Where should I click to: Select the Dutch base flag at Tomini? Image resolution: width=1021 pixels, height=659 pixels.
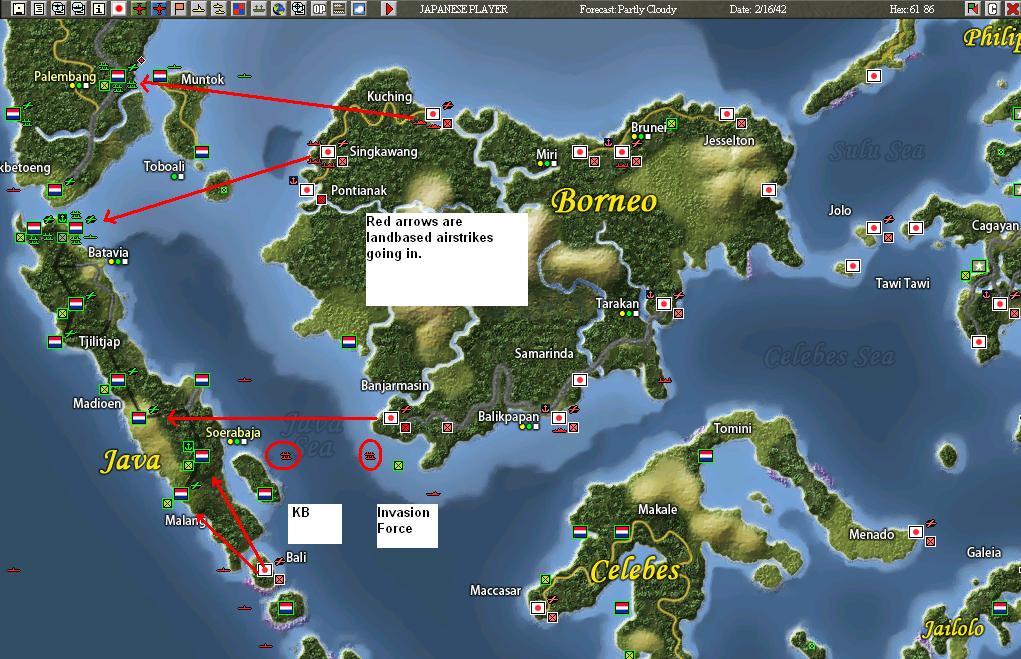(706, 456)
